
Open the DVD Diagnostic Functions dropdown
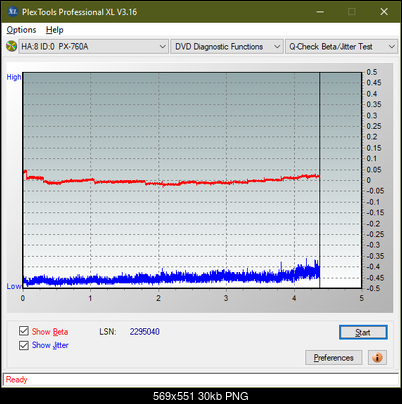227,46
